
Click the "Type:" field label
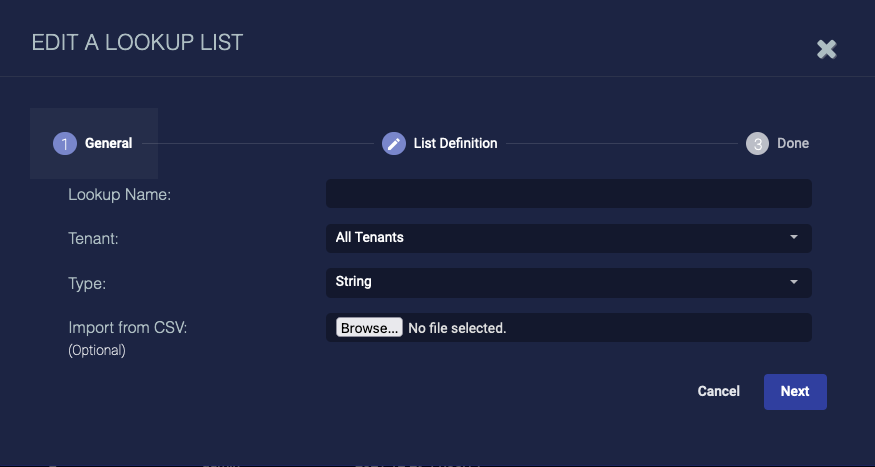(87, 283)
